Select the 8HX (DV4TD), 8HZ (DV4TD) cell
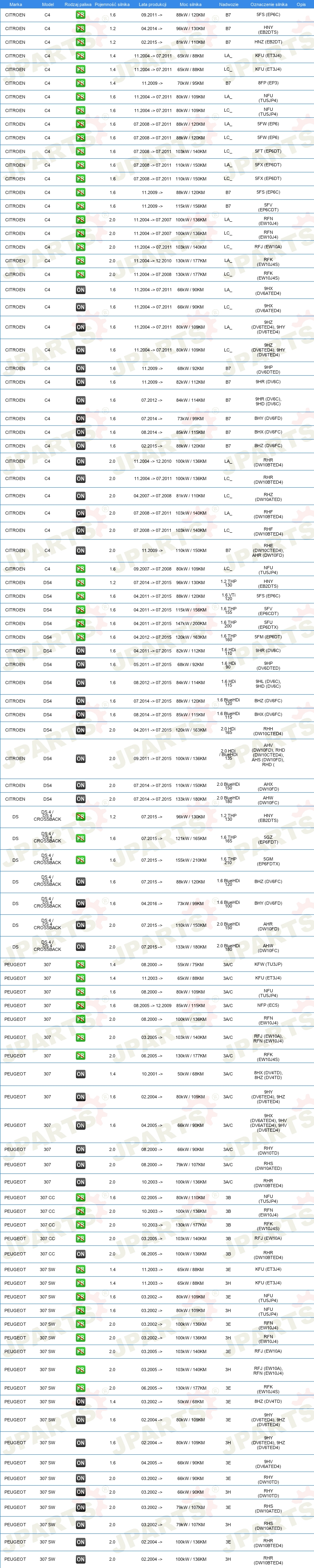Viewport: 314px width, 1568px height. click(268, 1074)
